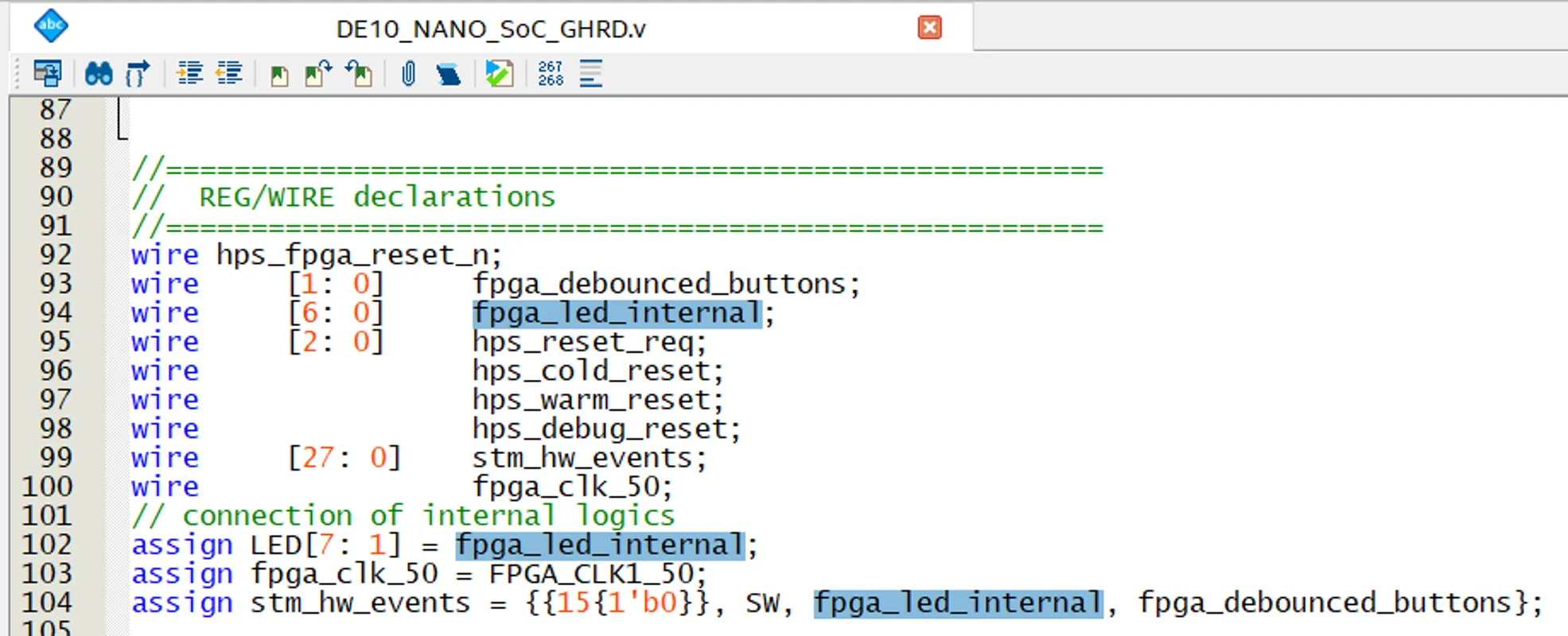Screen dimensions: 1568x636
Task: Click the blue abc file type icon
Action: point(51,25)
